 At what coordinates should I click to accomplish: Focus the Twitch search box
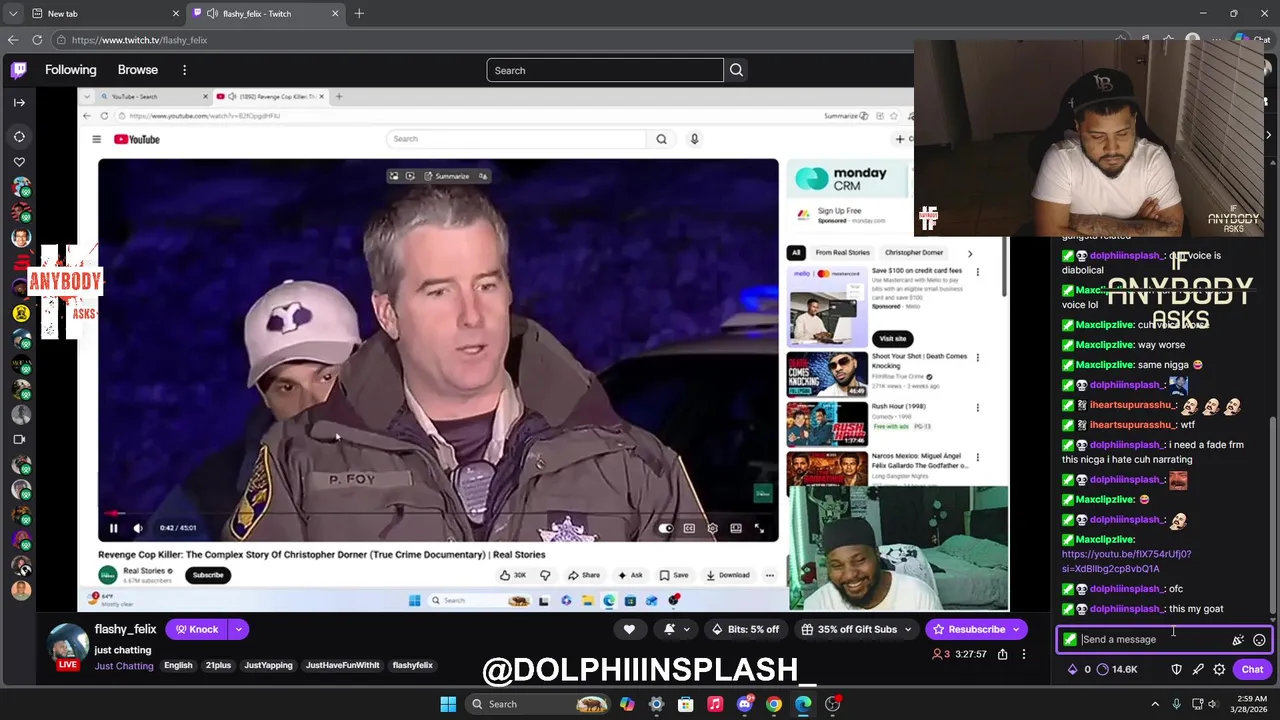pos(605,70)
